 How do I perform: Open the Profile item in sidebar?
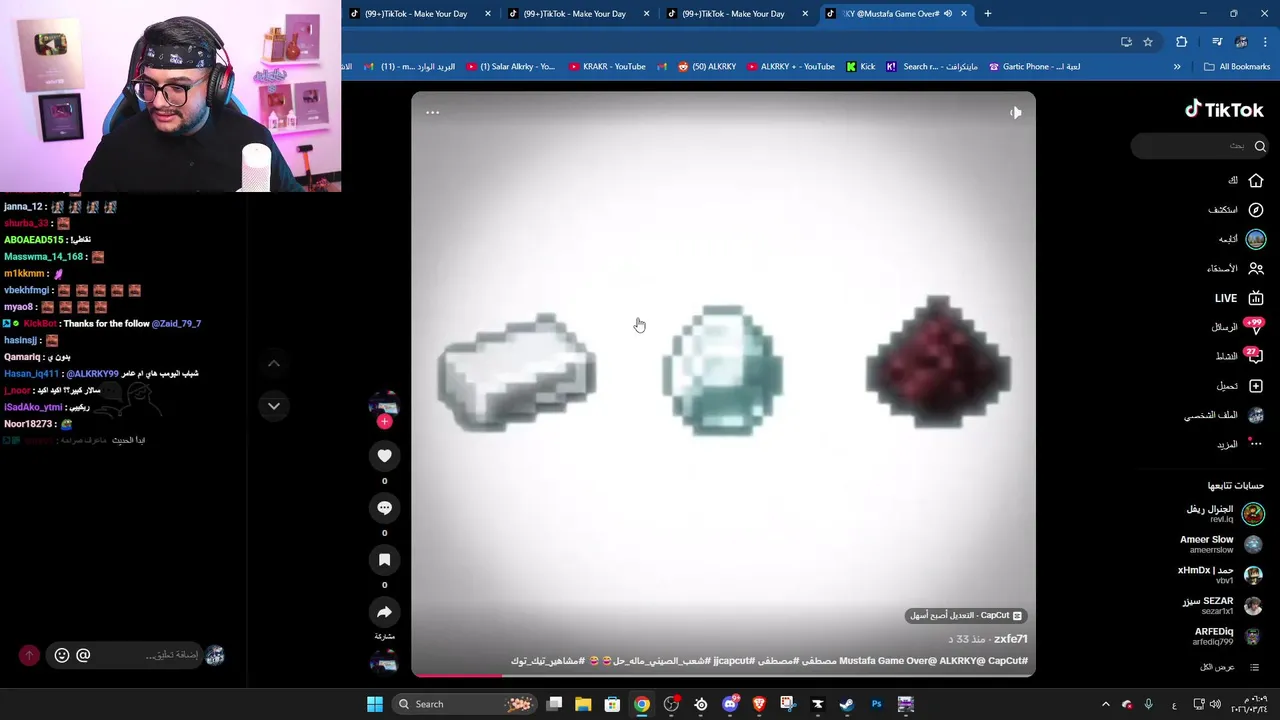click(1225, 415)
